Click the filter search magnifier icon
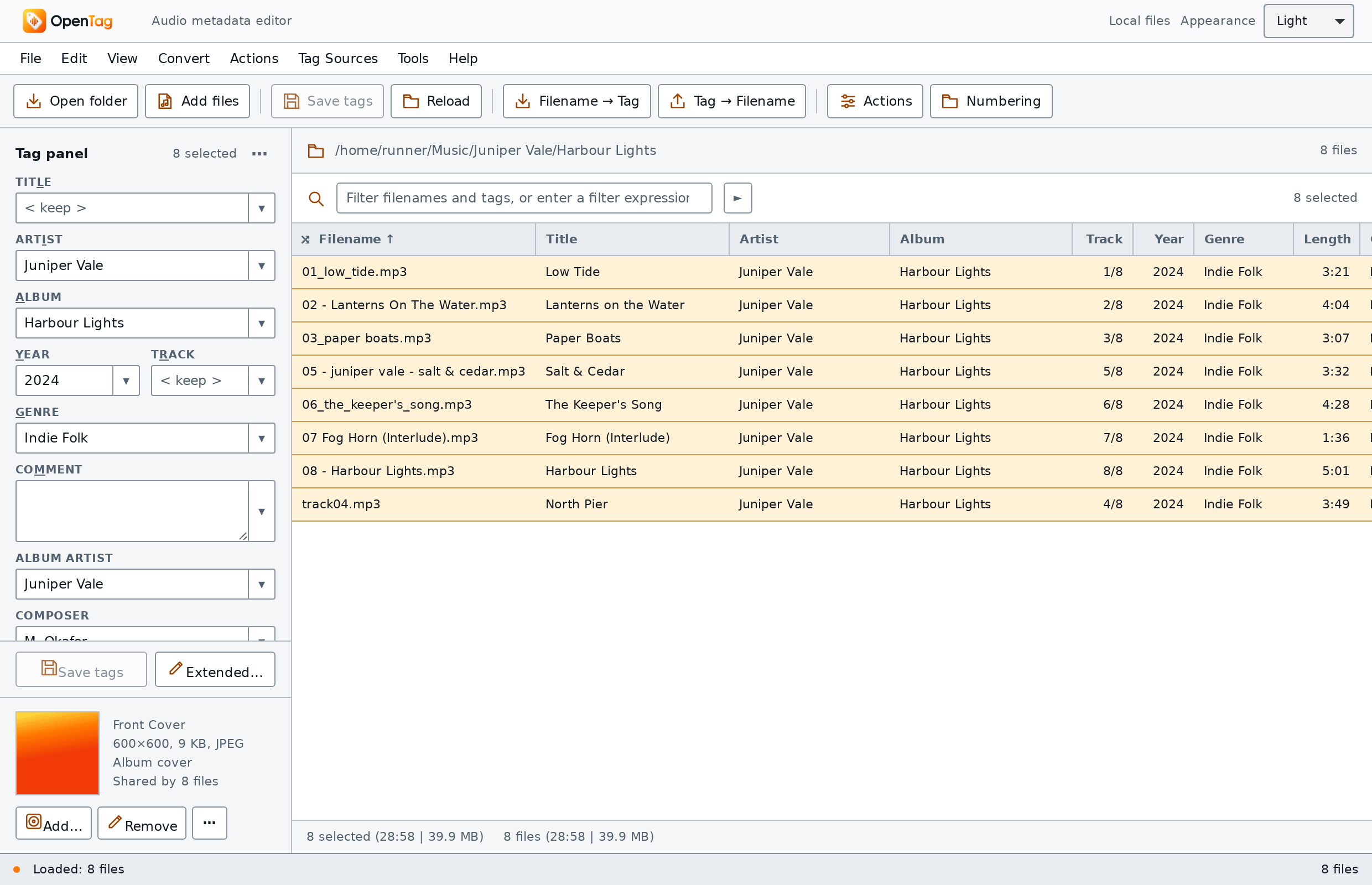The image size is (1372, 885). [315, 198]
